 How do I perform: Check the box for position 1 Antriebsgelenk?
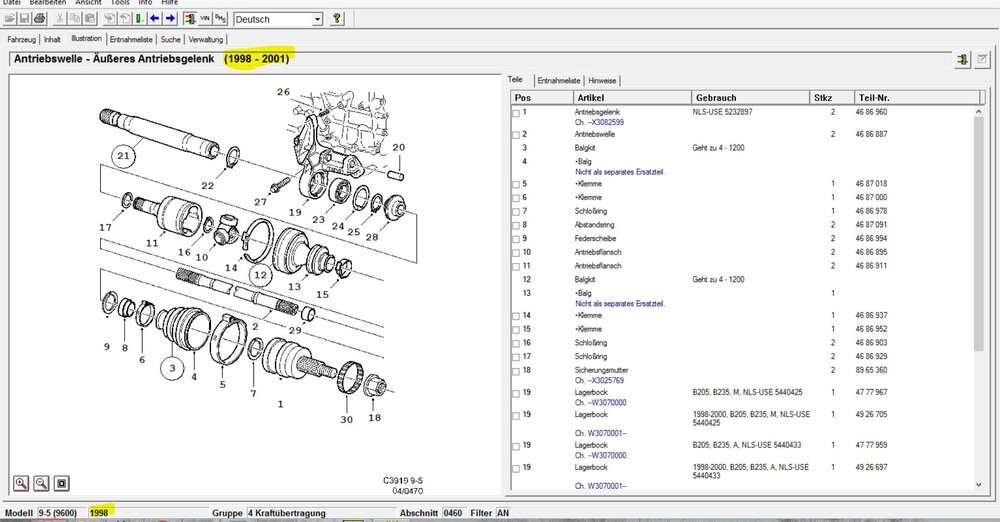[x=515, y=114]
